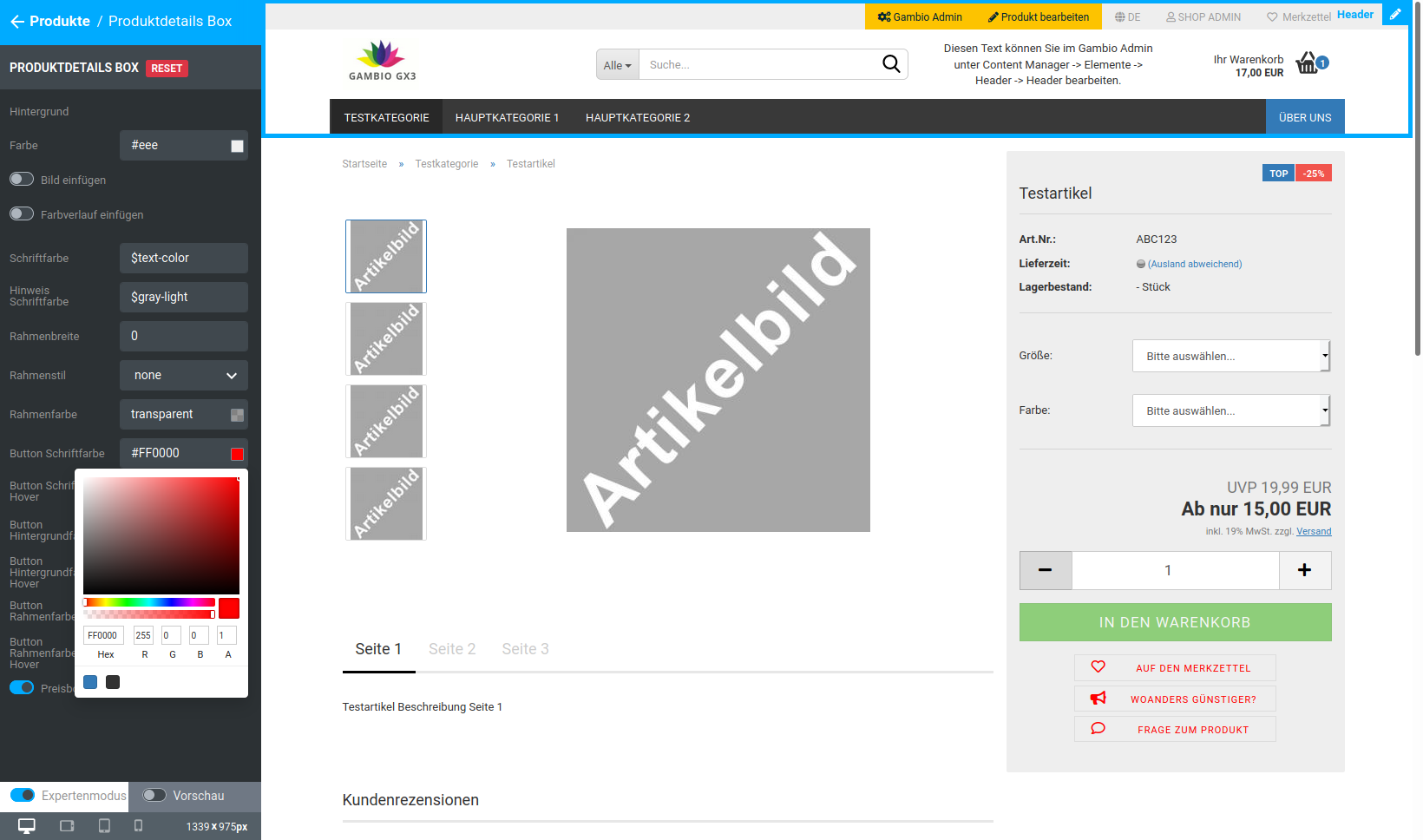The width and height of the screenshot is (1423, 840).
Task: Enable Bild einfügen for the background
Action: coord(21,179)
